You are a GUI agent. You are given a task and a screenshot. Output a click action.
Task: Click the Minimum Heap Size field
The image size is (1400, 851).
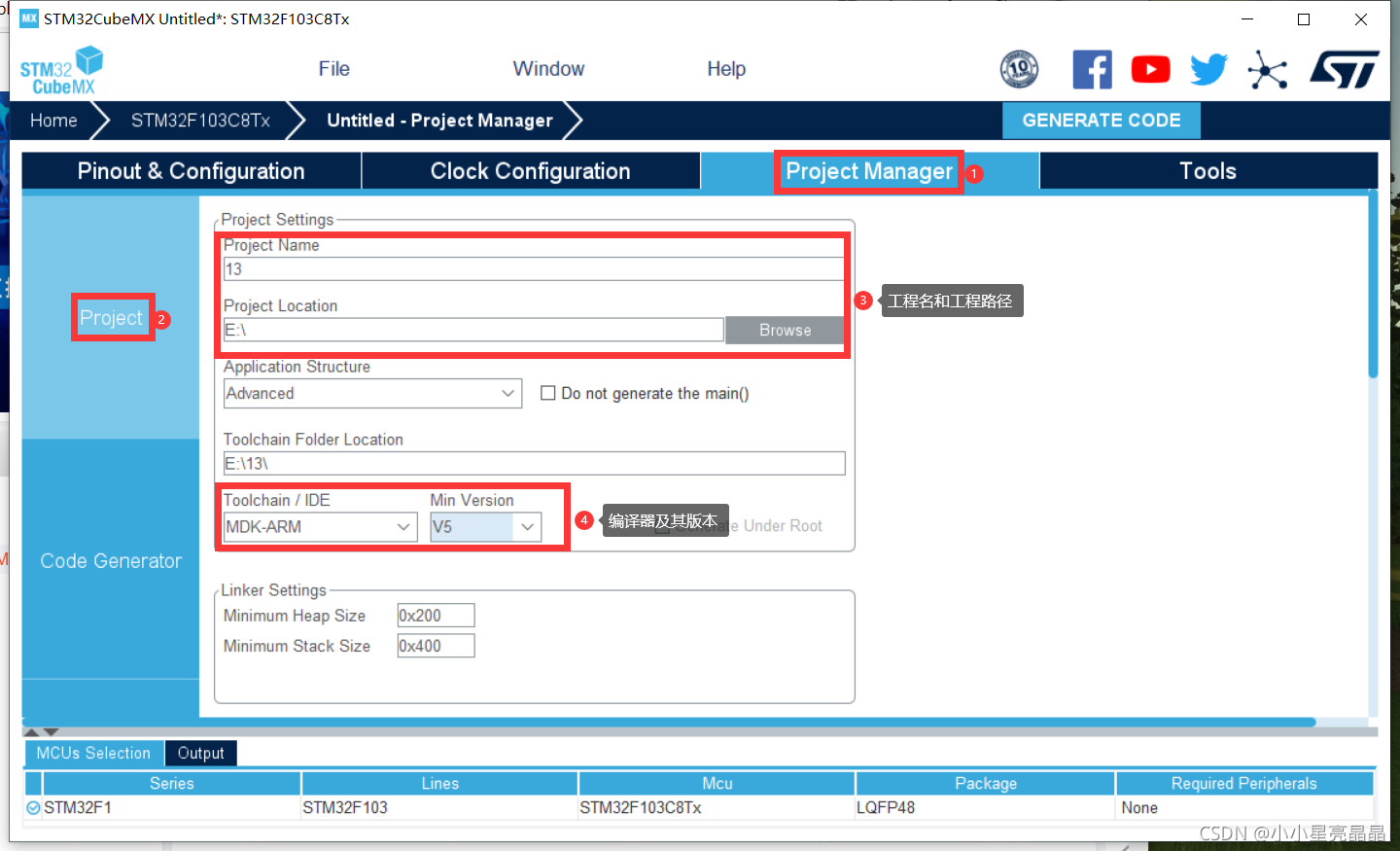tap(436, 616)
